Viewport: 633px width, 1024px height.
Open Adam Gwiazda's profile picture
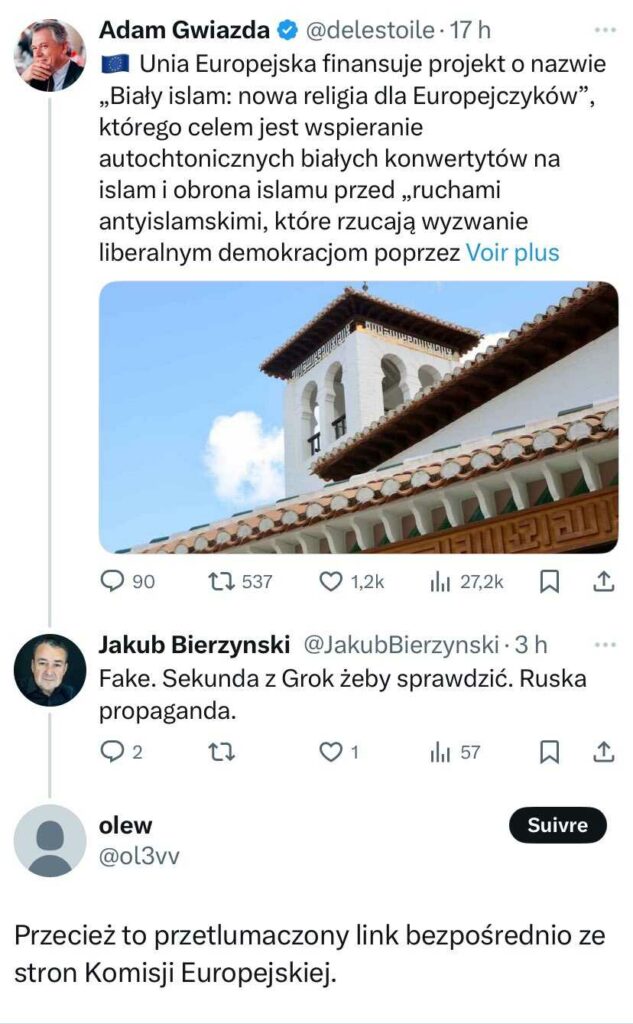point(49,54)
